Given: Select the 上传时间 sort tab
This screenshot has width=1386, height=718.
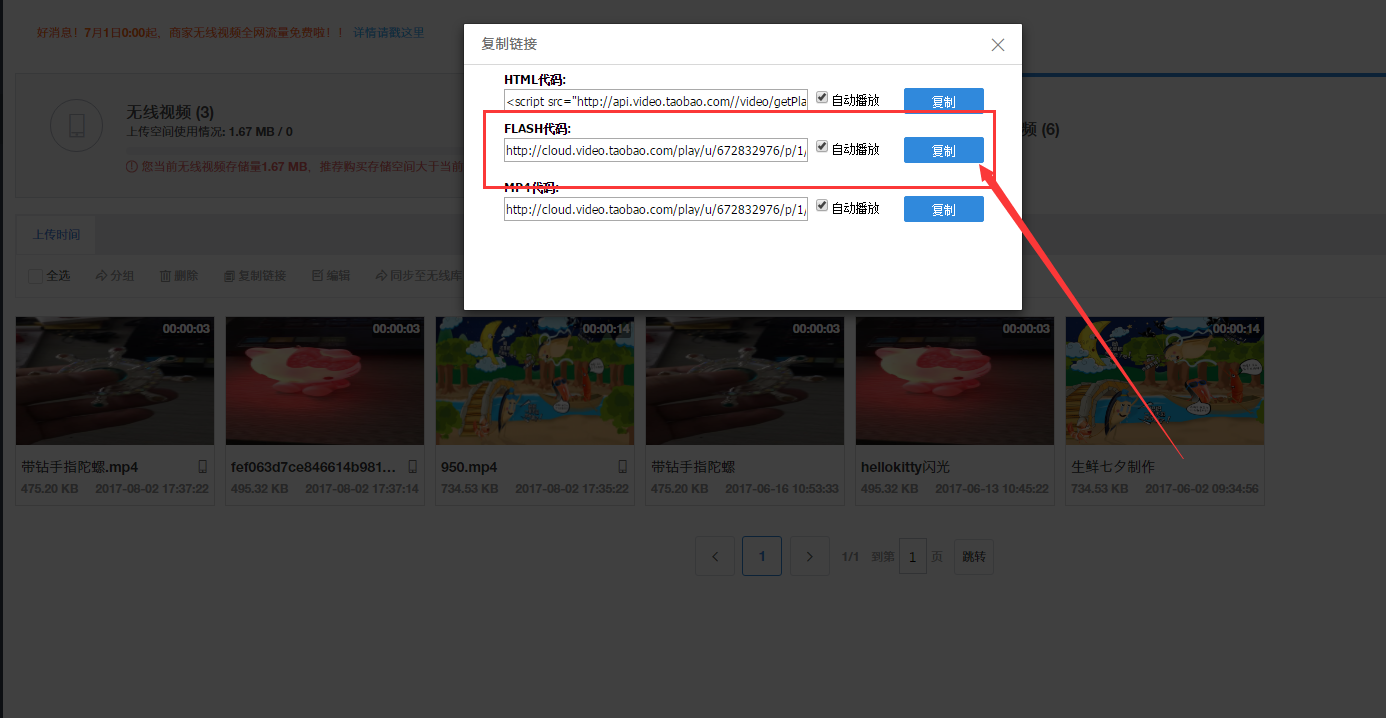Looking at the screenshot, I should [x=56, y=234].
